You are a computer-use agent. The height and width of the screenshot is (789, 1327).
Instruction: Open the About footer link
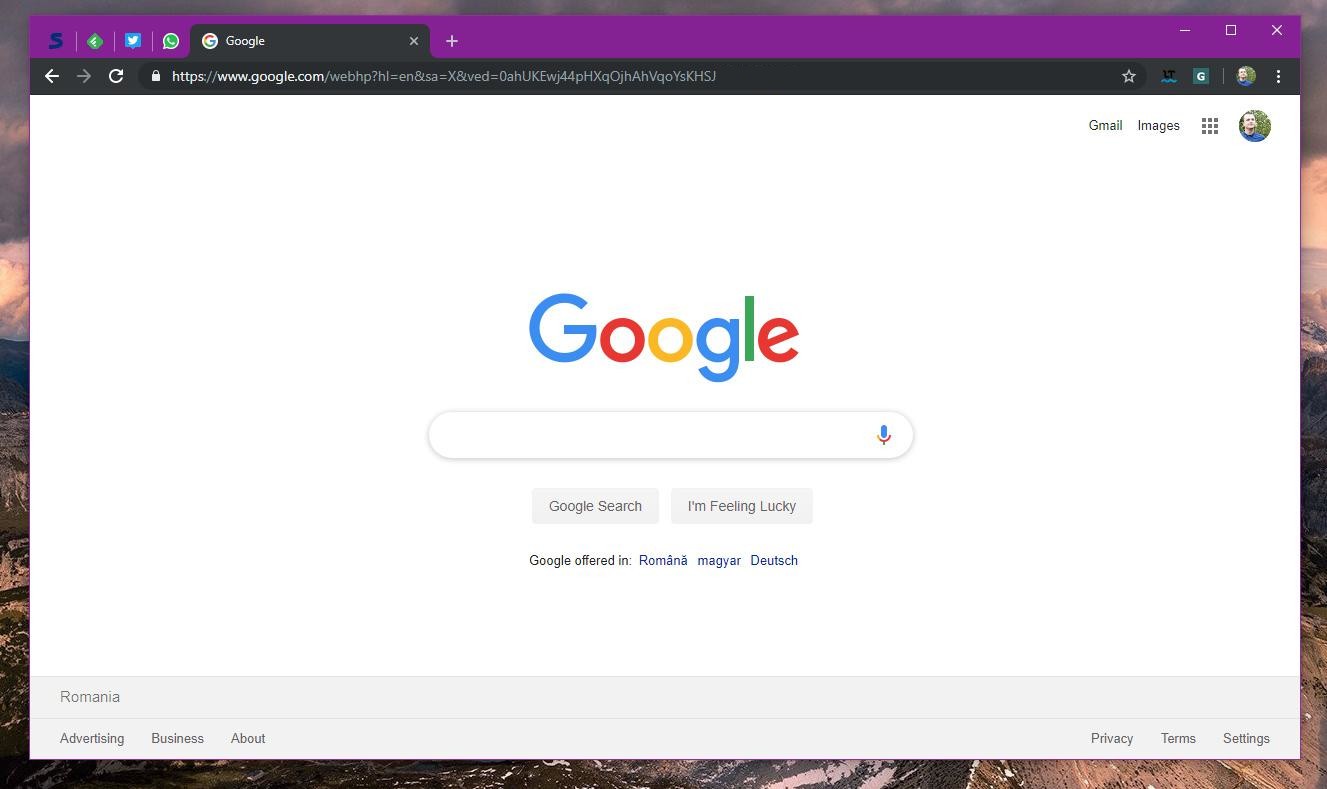coord(248,738)
